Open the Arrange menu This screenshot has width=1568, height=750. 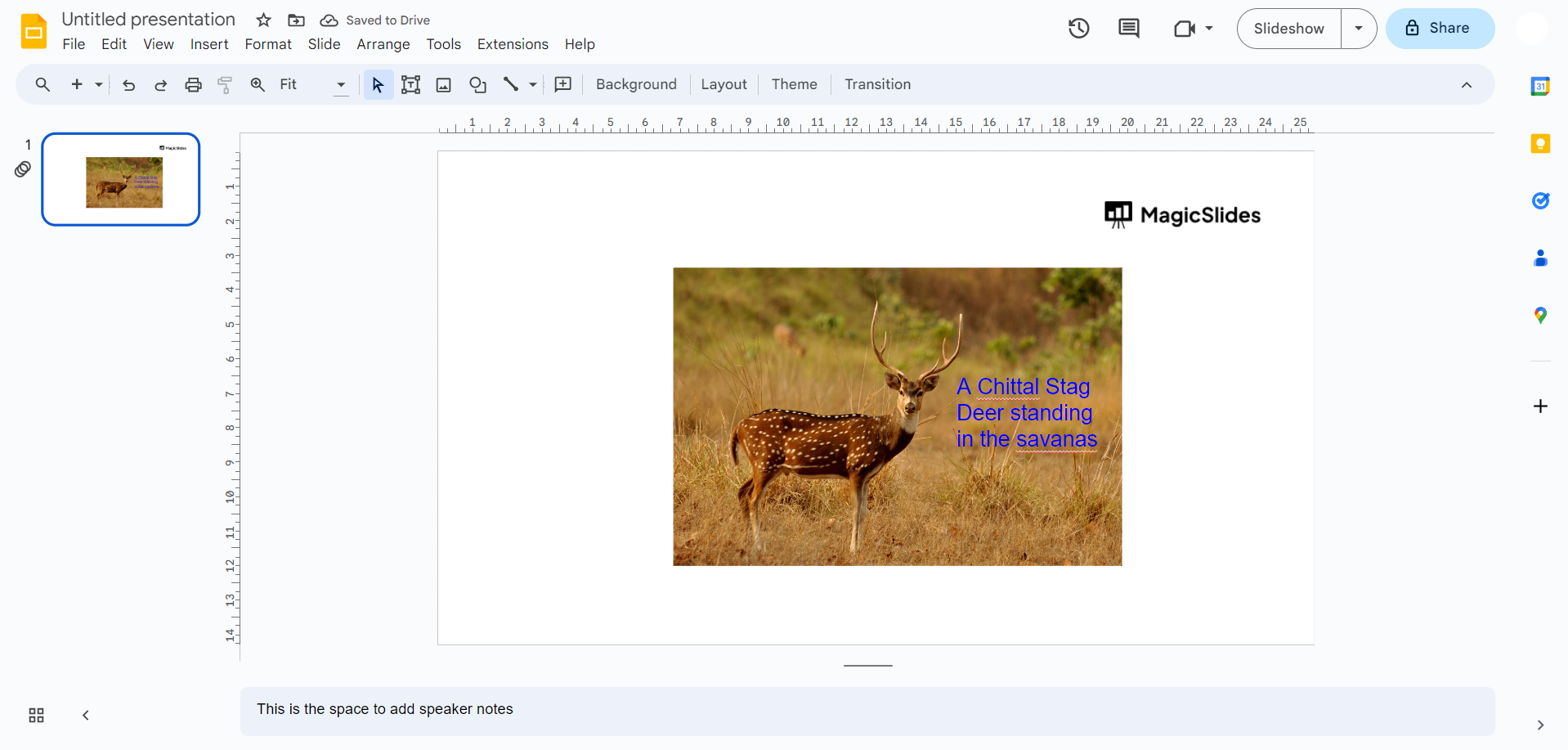tap(383, 44)
